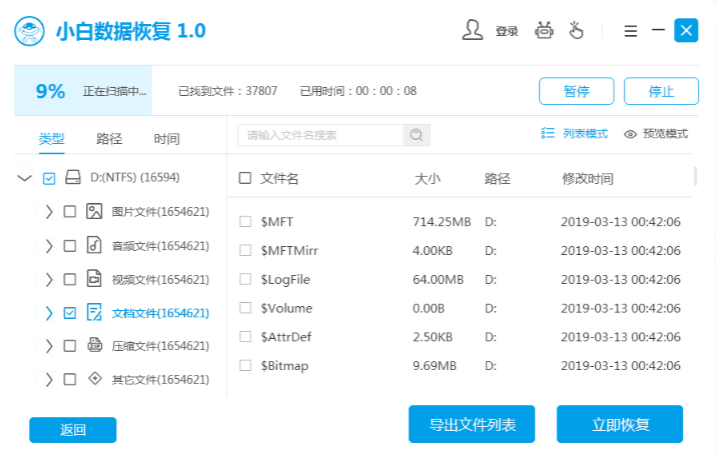716x453 pixels.
Task: Switch to preview mode (预览模式) view
Action: tap(656, 134)
